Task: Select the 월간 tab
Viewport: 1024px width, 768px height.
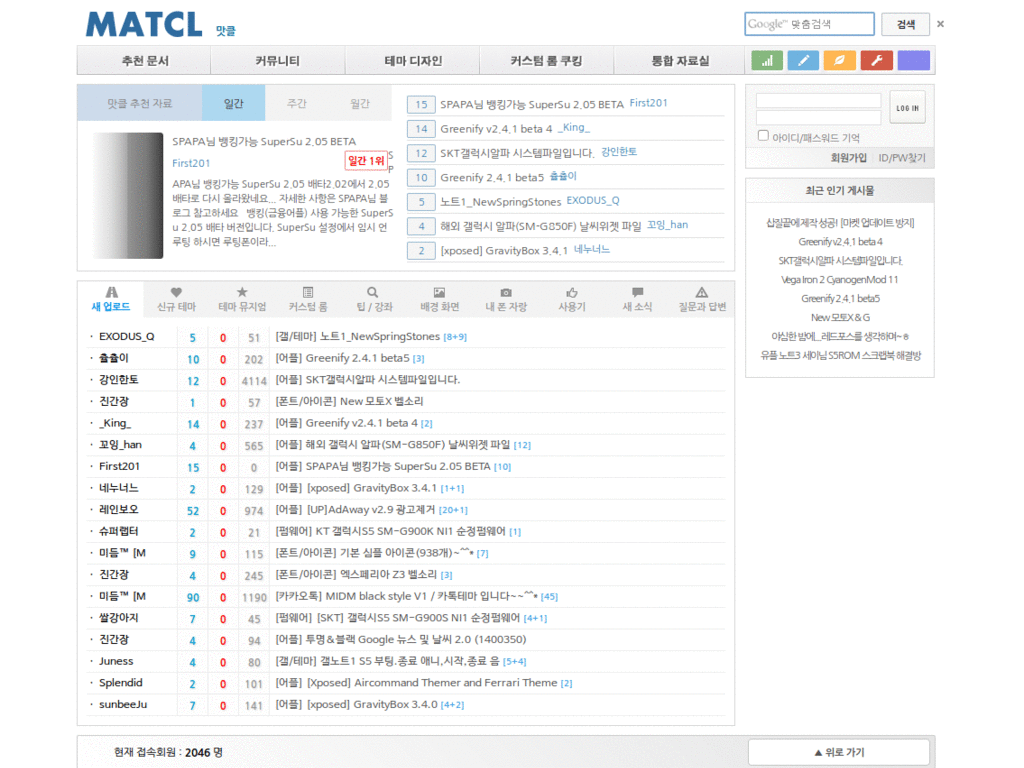Action: pos(359,103)
